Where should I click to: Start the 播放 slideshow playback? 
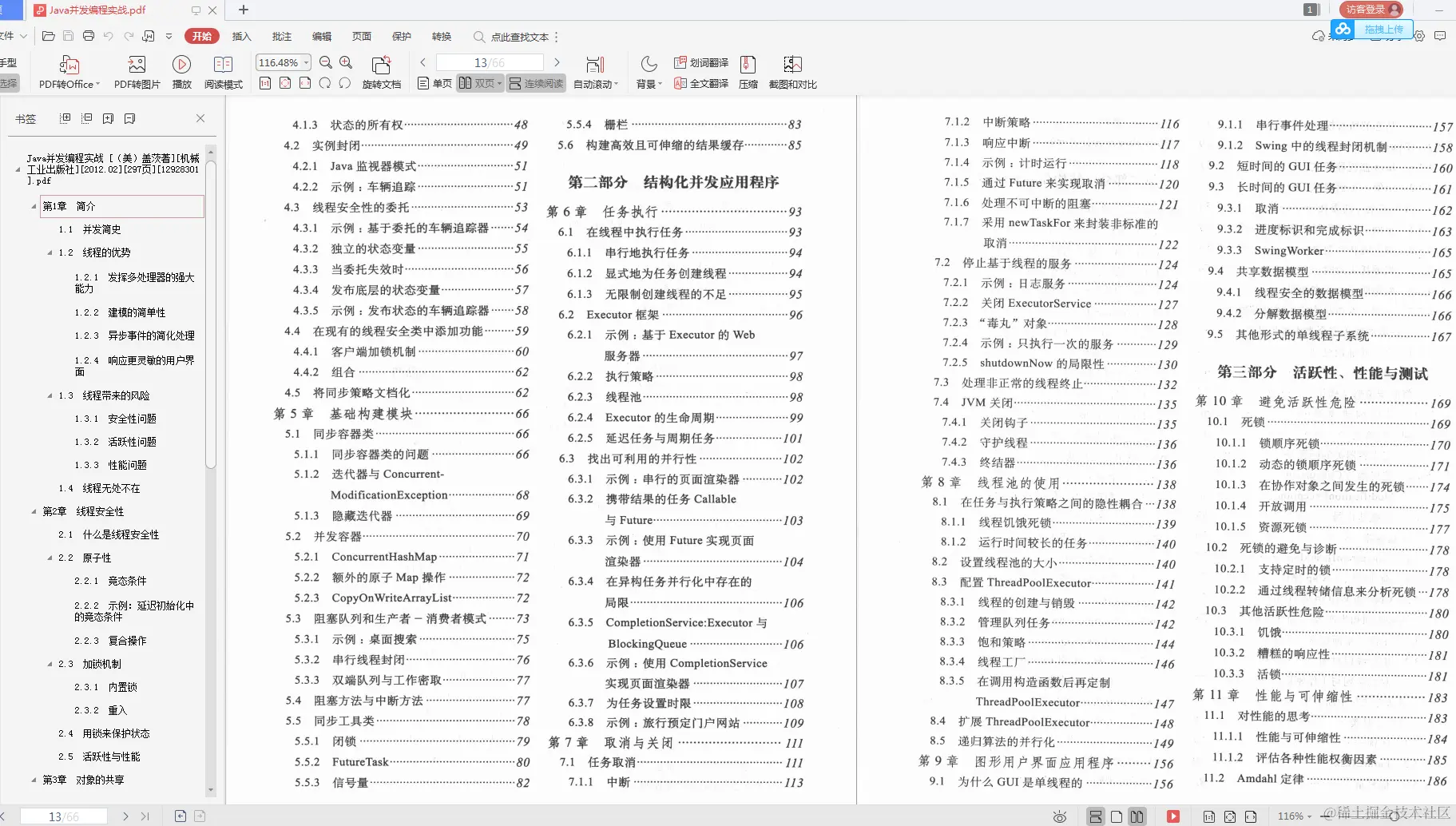[182, 72]
